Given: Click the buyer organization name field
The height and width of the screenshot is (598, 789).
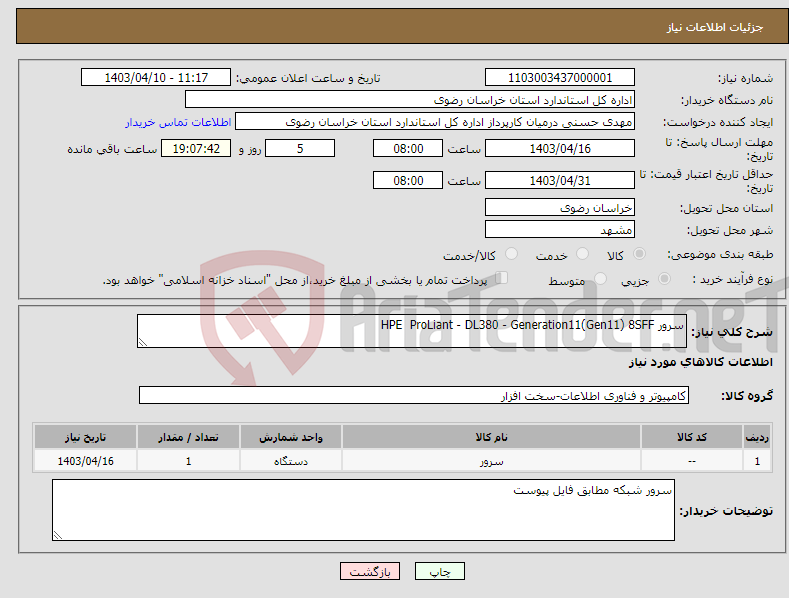Looking at the screenshot, I should point(410,100).
